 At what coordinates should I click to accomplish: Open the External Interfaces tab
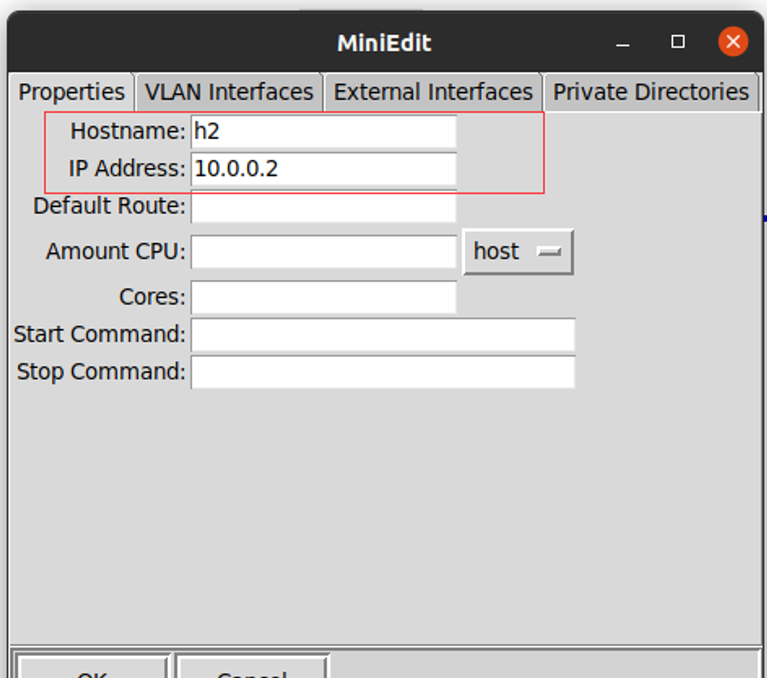pos(433,92)
